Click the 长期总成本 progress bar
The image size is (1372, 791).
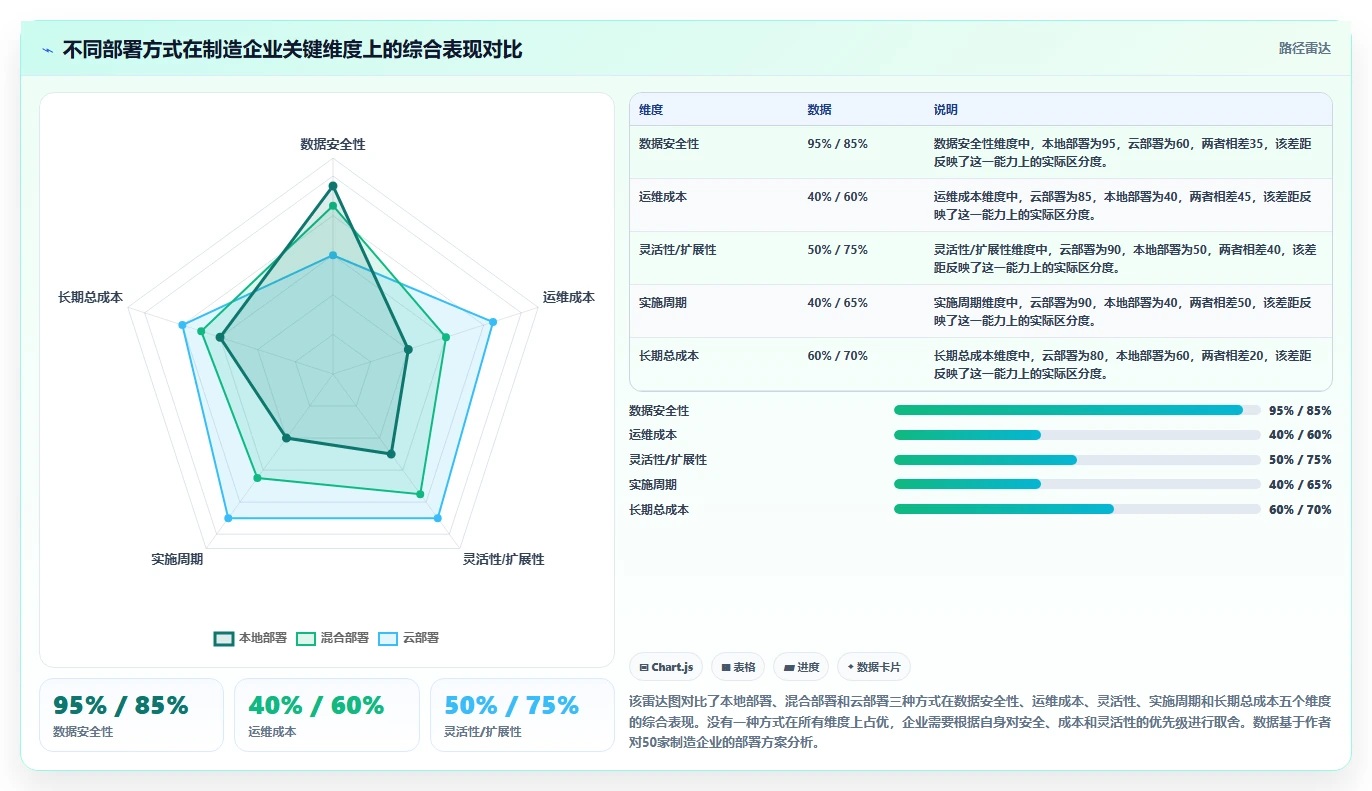coord(1077,509)
